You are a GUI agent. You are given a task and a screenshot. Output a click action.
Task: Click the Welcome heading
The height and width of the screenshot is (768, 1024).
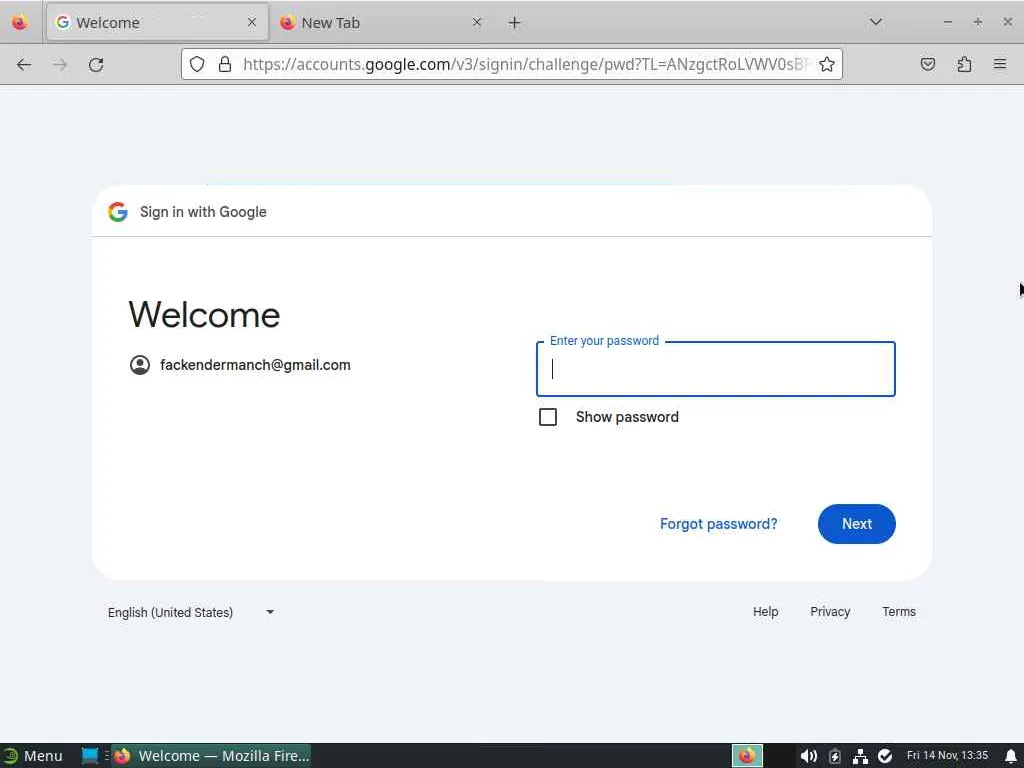point(204,314)
